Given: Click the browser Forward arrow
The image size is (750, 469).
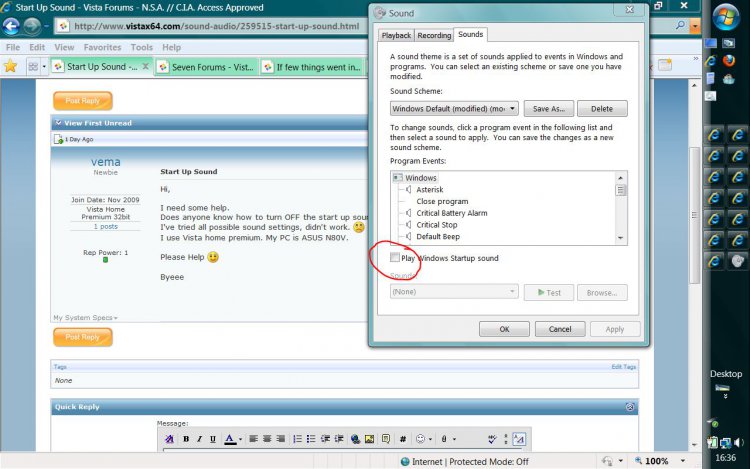Looking at the screenshot, I should point(32,26).
